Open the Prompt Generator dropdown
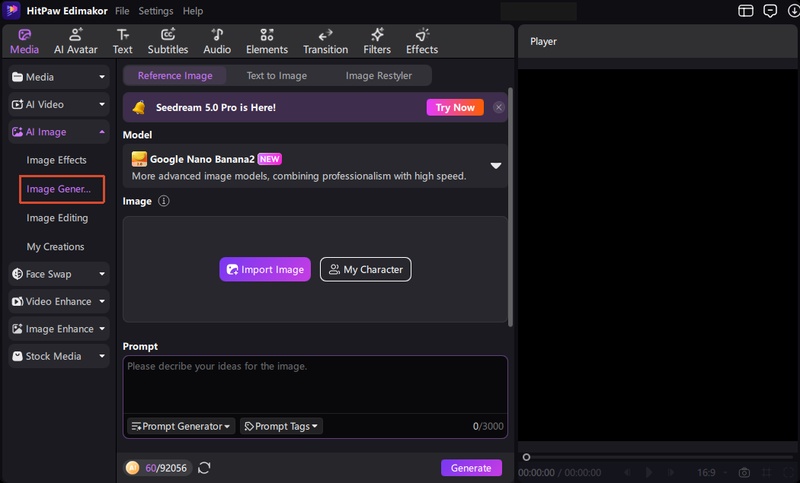The height and width of the screenshot is (483, 800). 181,426
